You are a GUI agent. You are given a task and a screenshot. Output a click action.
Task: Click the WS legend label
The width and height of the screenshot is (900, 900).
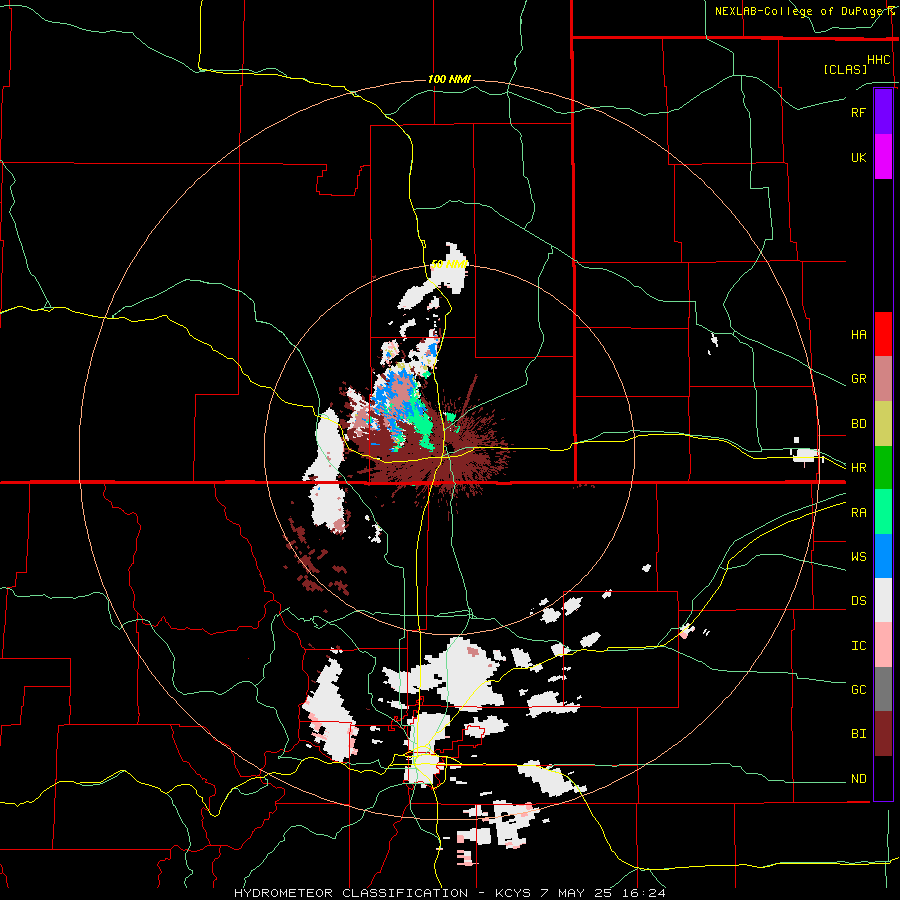(858, 557)
